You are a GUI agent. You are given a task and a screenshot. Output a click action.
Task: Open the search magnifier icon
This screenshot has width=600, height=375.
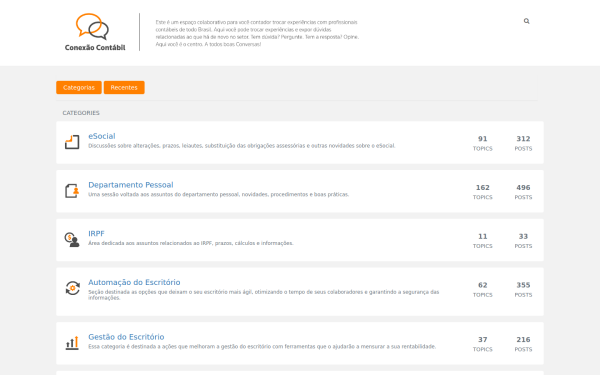[527, 21]
